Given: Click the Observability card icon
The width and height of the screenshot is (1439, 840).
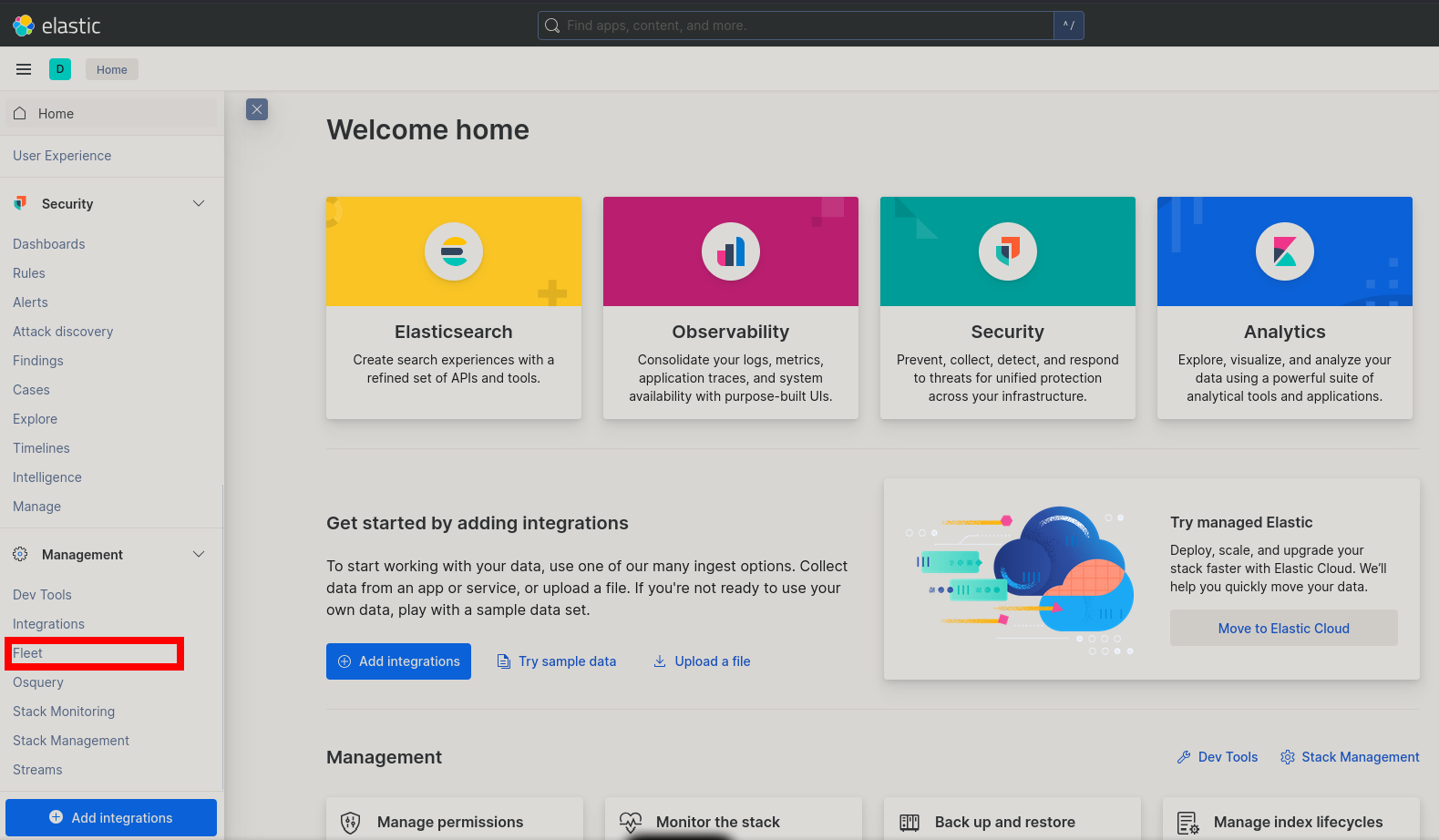Looking at the screenshot, I should [731, 251].
